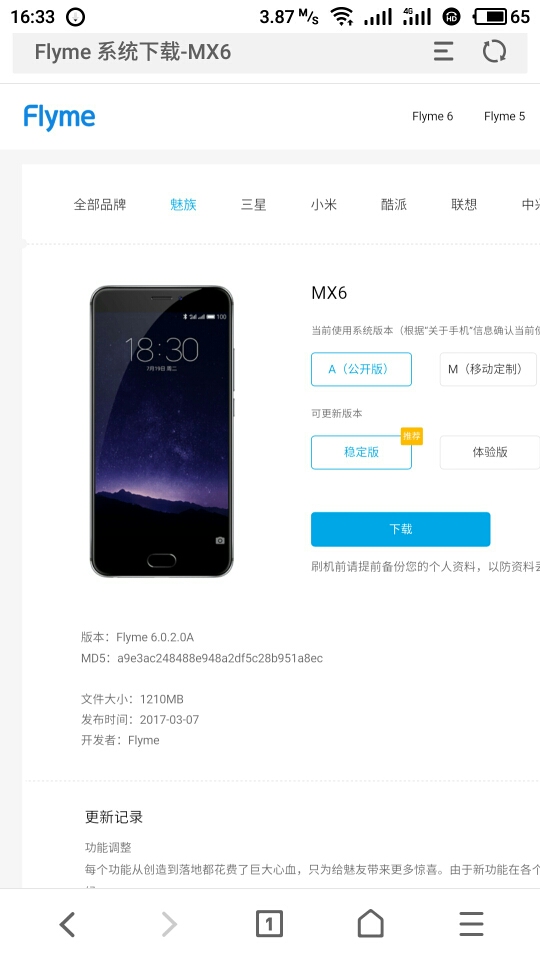Go to browser home page icon
The image size is (540, 960).
[x=370, y=923]
